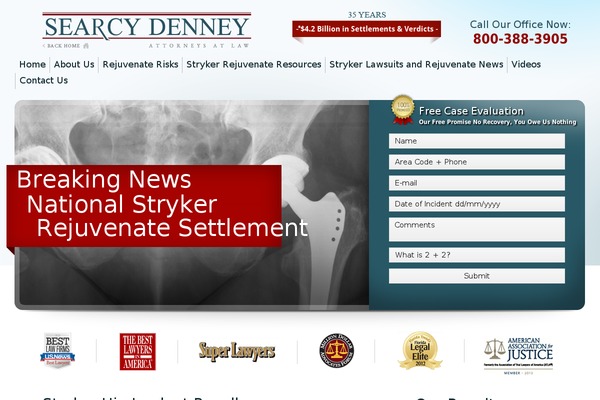
Task: Open Stryker Rejuvenate Resources
Action: (x=254, y=64)
